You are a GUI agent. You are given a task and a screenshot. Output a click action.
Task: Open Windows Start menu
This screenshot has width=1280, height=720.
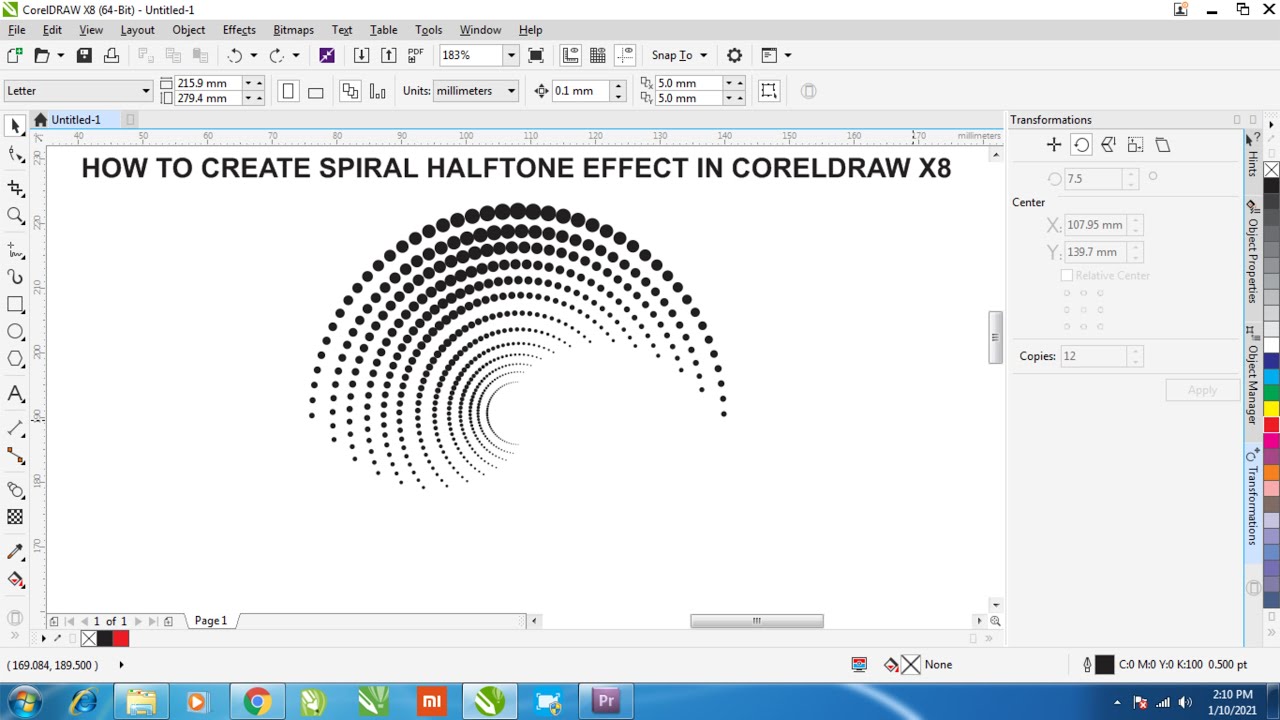click(23, 702)
